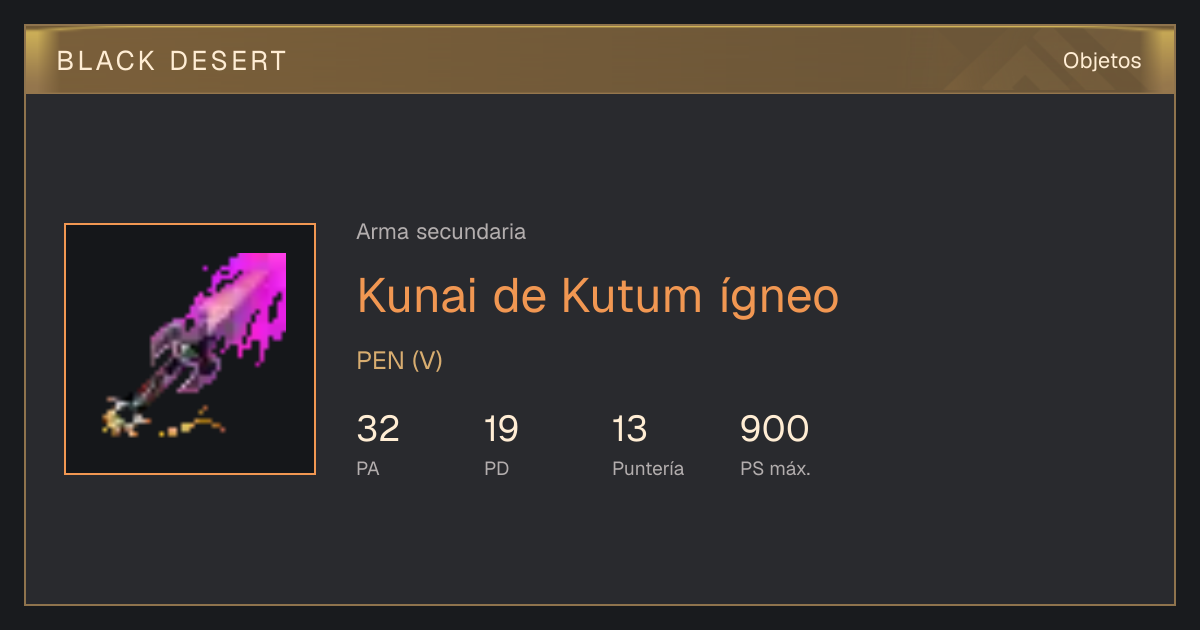Viewport: 1200px width, 630px height.
Task: Click the kunai's purple guard section
Action: pos(185,355)
